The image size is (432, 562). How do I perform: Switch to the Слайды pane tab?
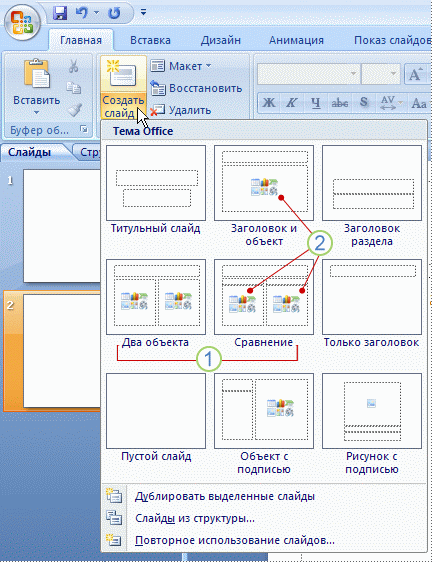pos(29,152)
